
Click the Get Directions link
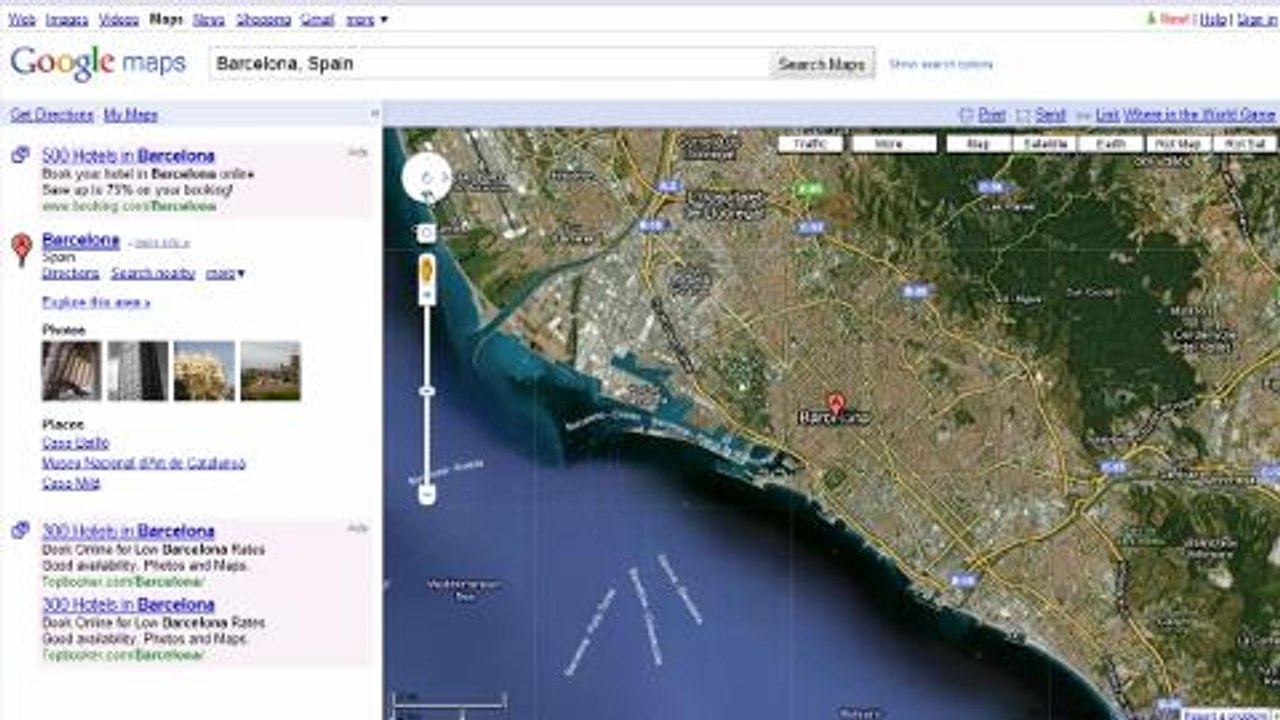point(52,115)
